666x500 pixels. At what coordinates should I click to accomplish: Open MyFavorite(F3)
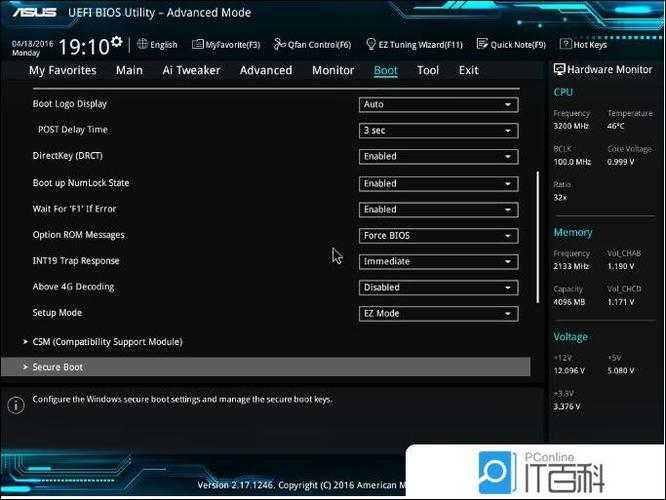click(226, 44)
